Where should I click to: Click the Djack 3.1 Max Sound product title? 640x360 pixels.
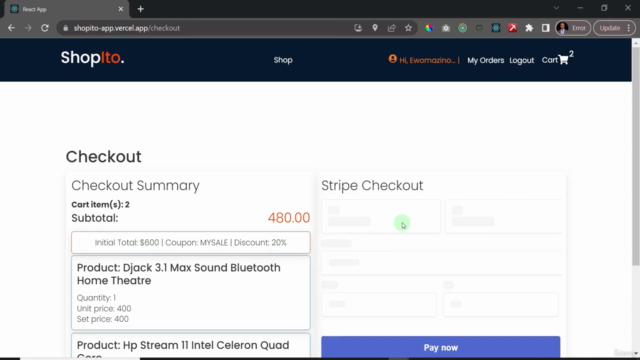[x=178, y=274]
